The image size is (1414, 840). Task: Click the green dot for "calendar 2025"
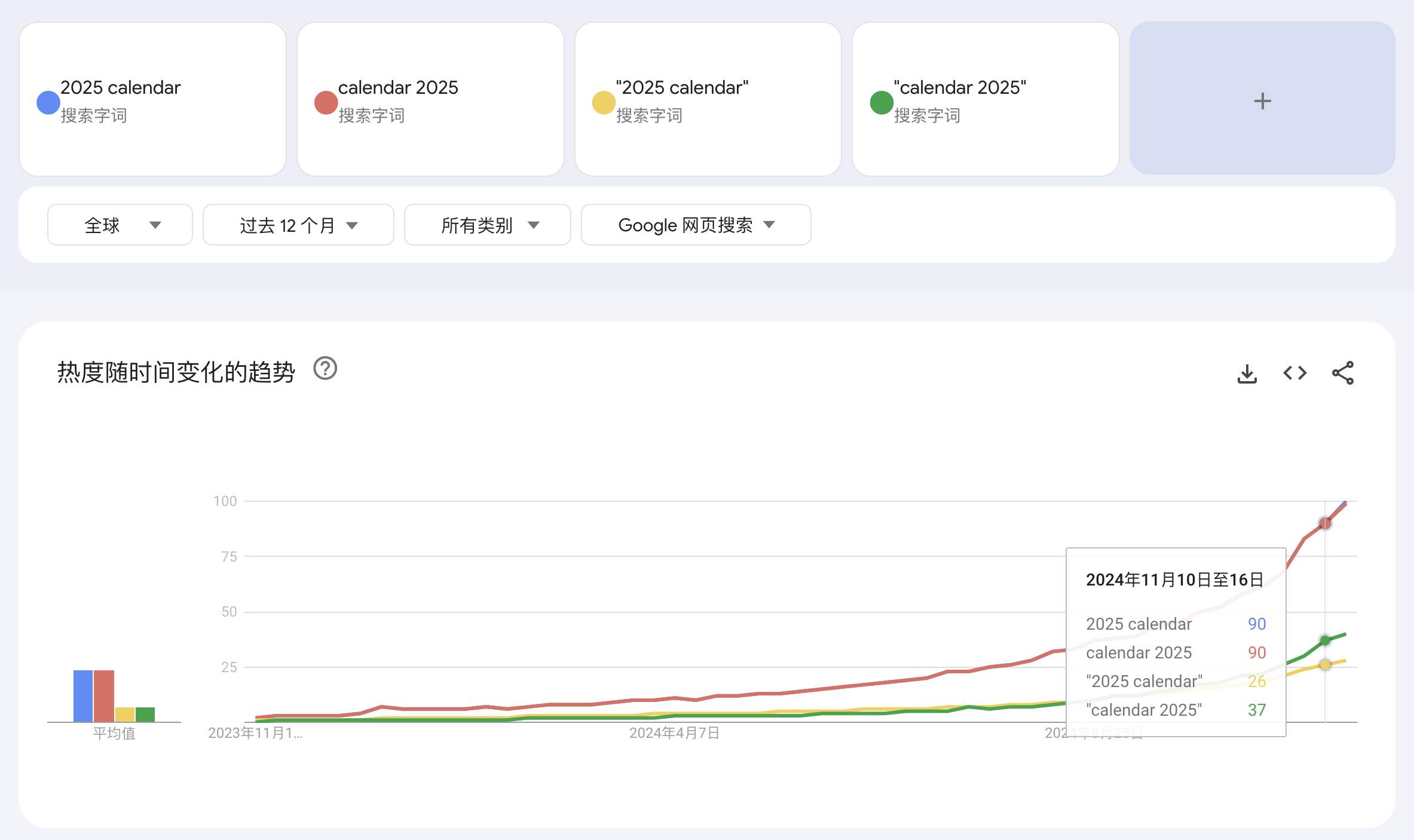[882, 102]
